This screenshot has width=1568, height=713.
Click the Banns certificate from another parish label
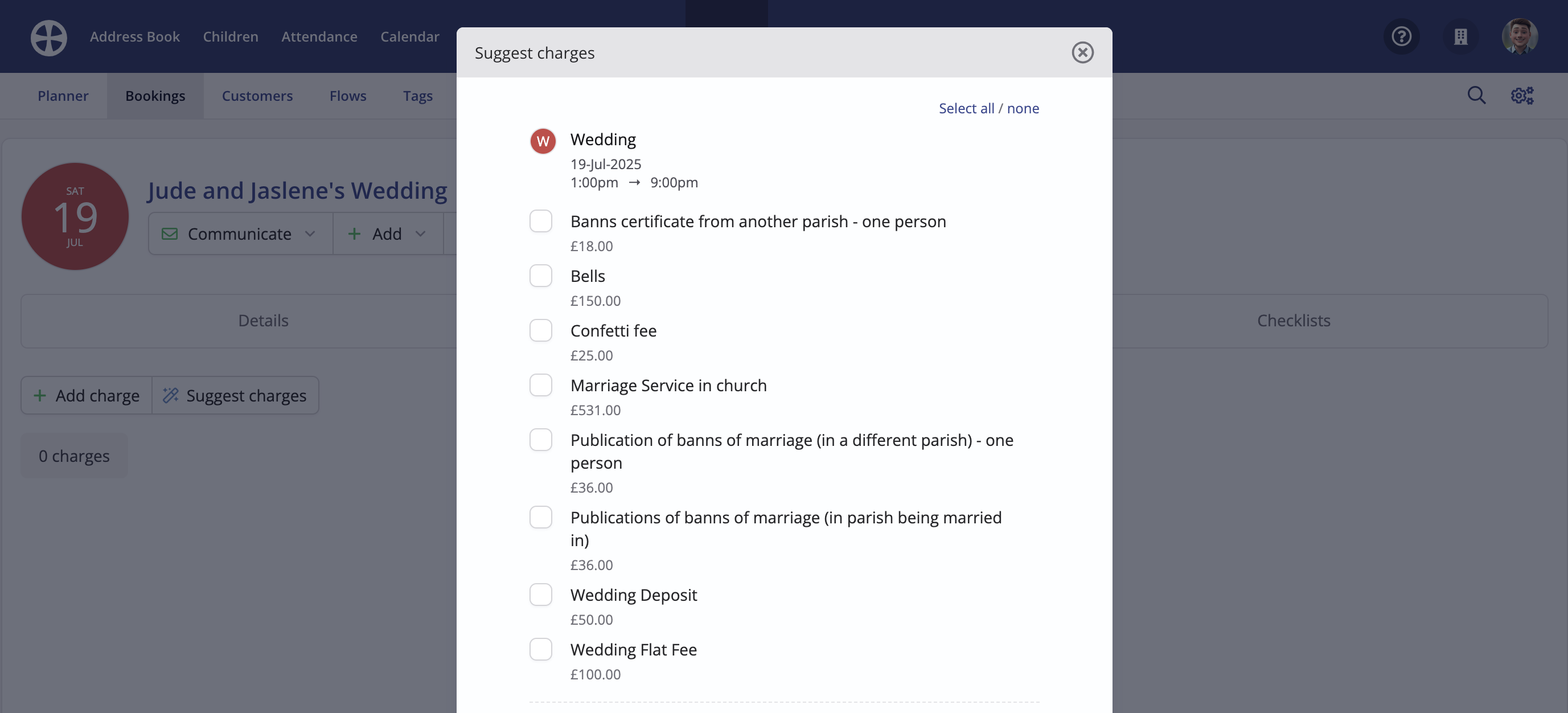click(x=758, y=222)
